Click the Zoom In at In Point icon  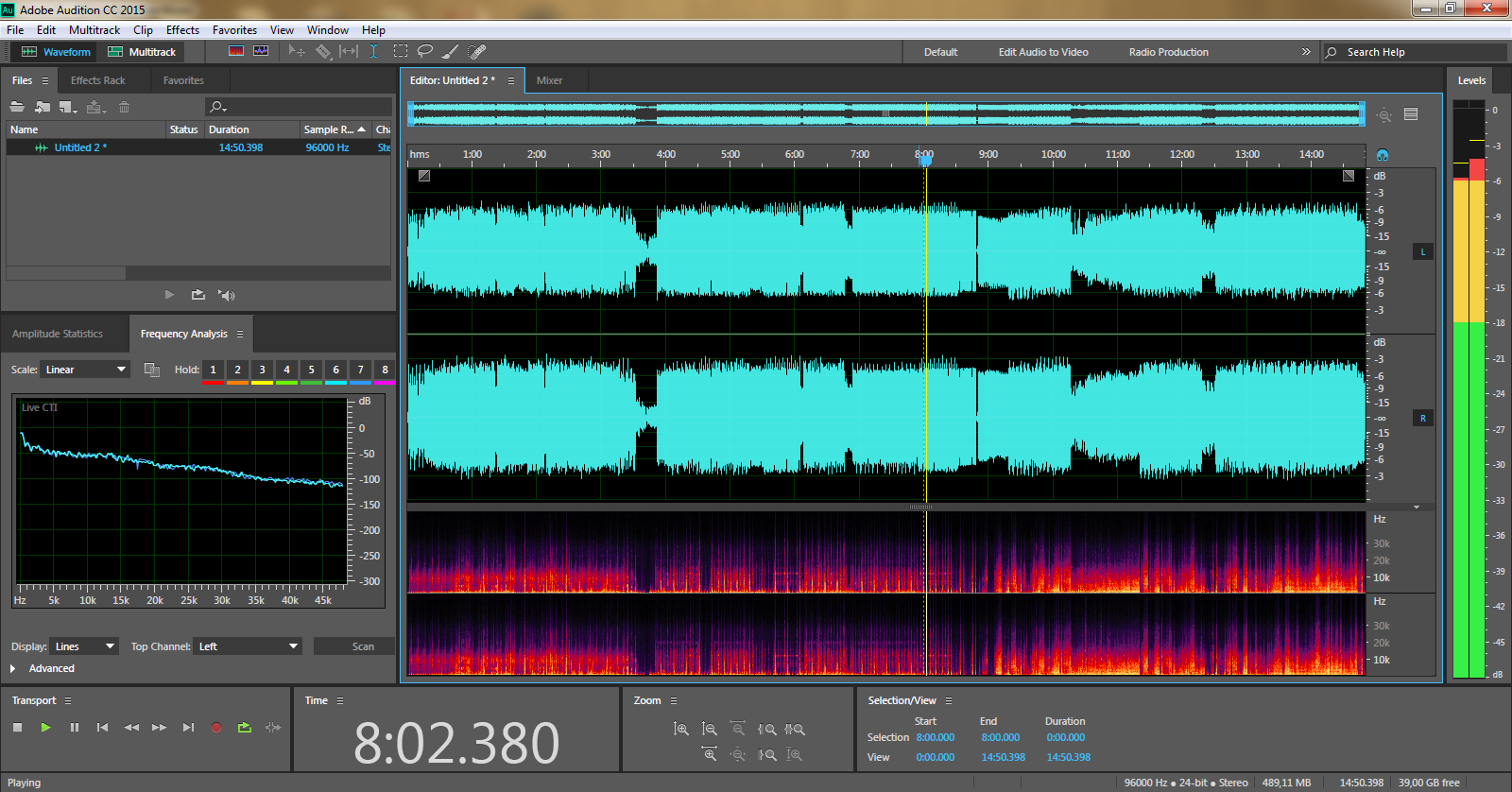(x=766, y=729)
